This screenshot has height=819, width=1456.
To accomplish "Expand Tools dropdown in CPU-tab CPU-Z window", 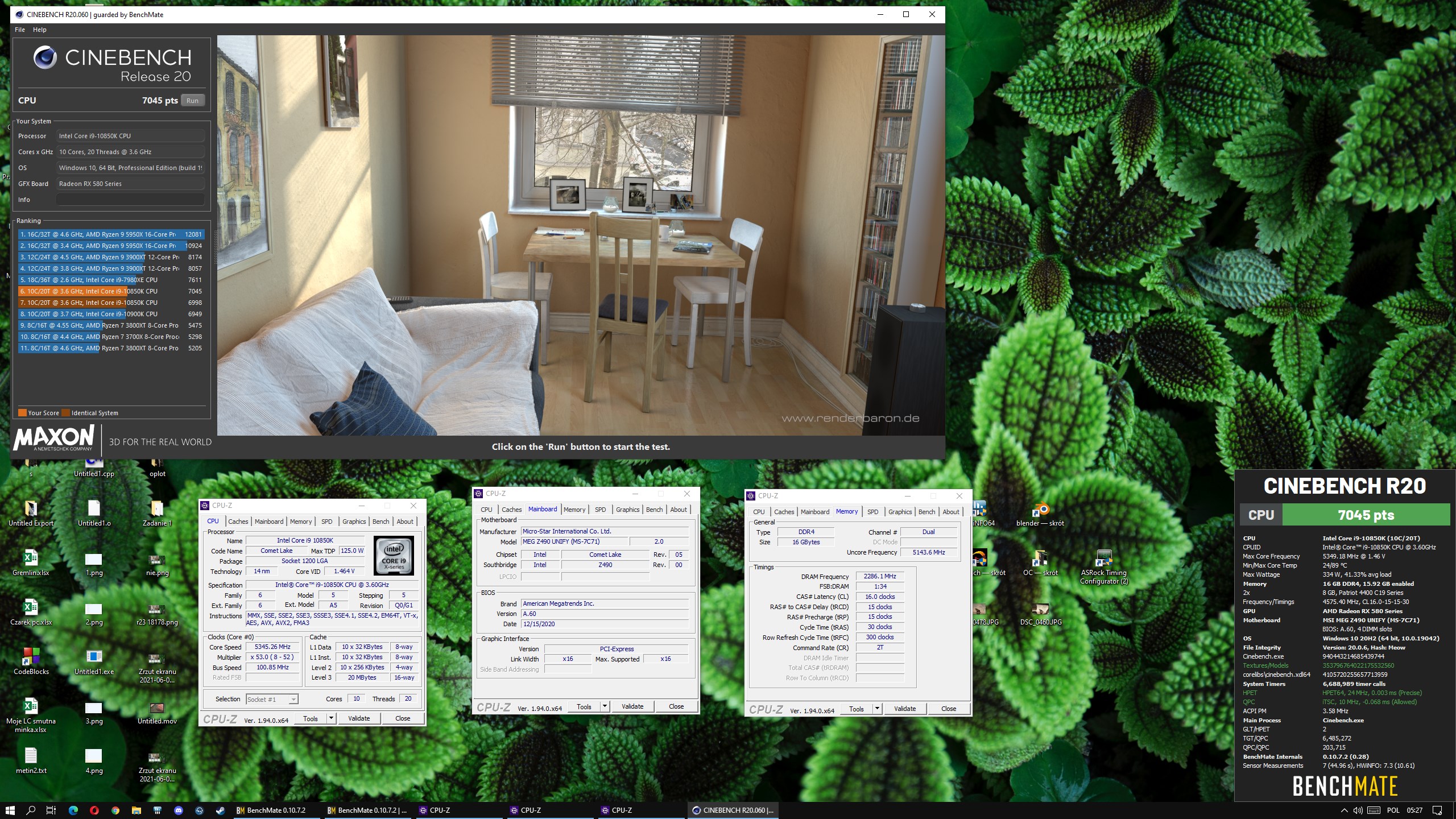I will [x=331, y=718].
